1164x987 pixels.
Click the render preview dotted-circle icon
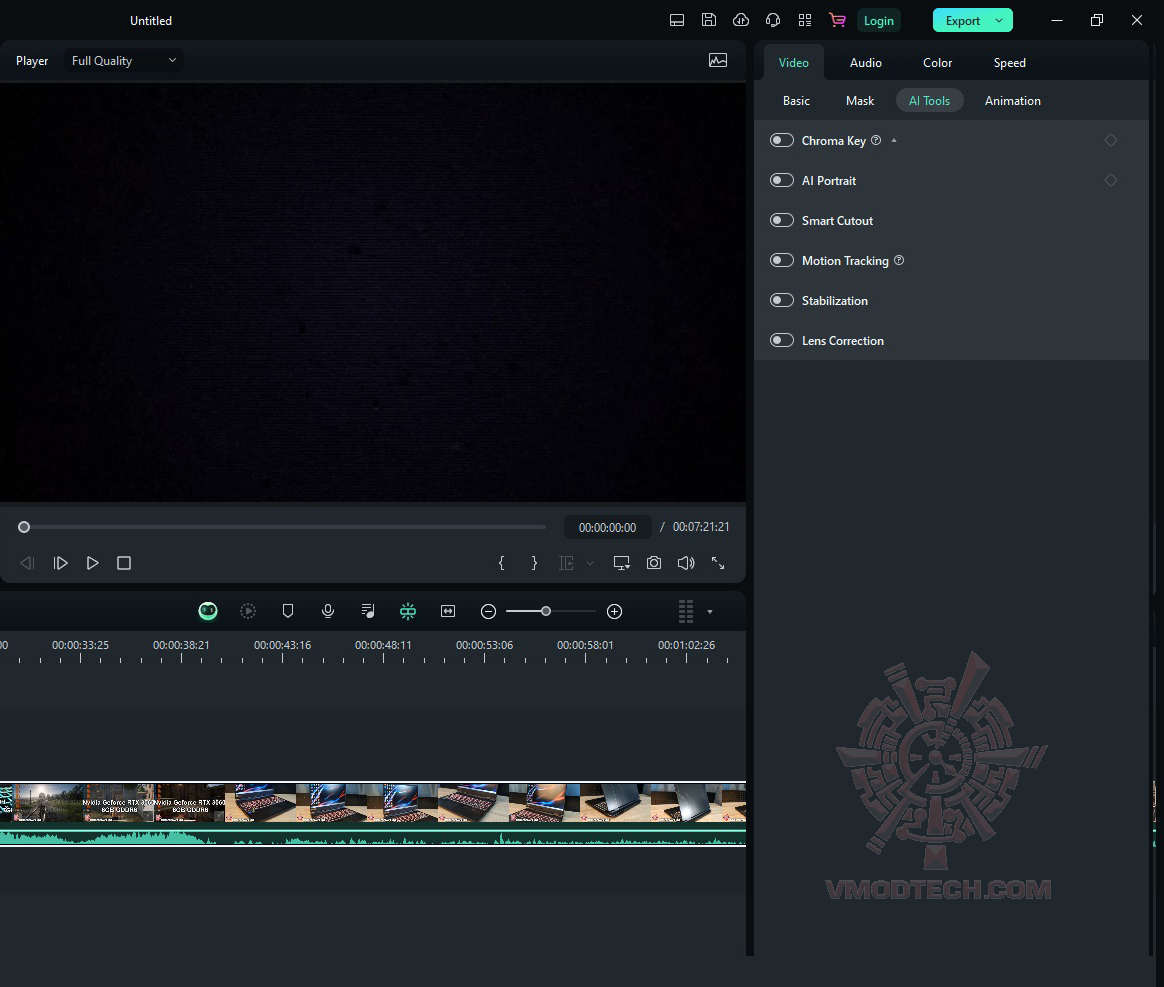[x=248, y=611]
